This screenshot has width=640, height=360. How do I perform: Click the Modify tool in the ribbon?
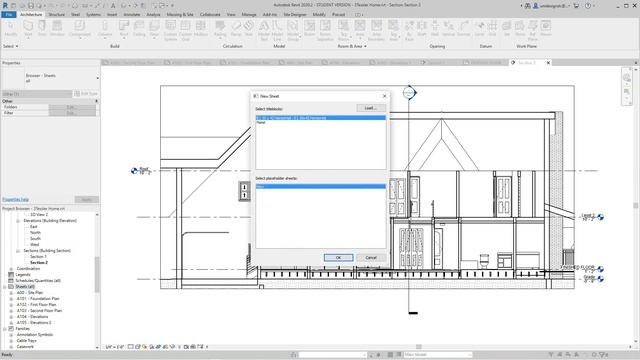(x=11, y=29)
